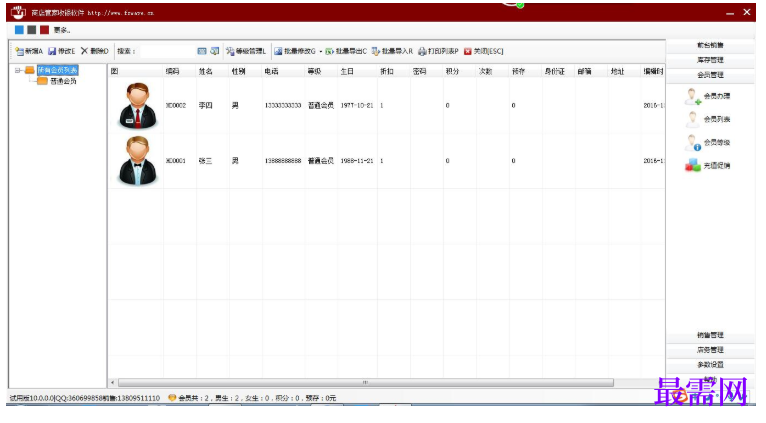Click the avatar photo of member 李四
The height and width of the screenshot is (423, 766).
click(x=138, y=106)
